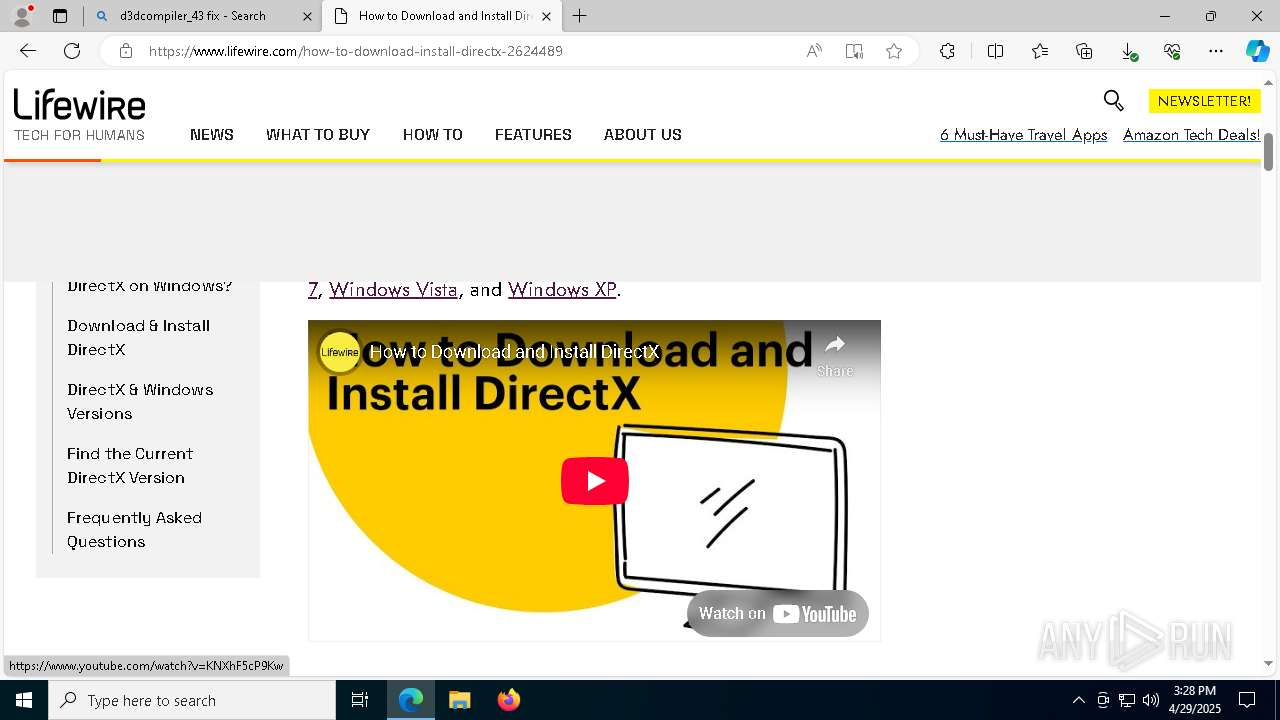Open notifications center icon
Viewport: 1280px width, 720px height.
coord(1247,700)
